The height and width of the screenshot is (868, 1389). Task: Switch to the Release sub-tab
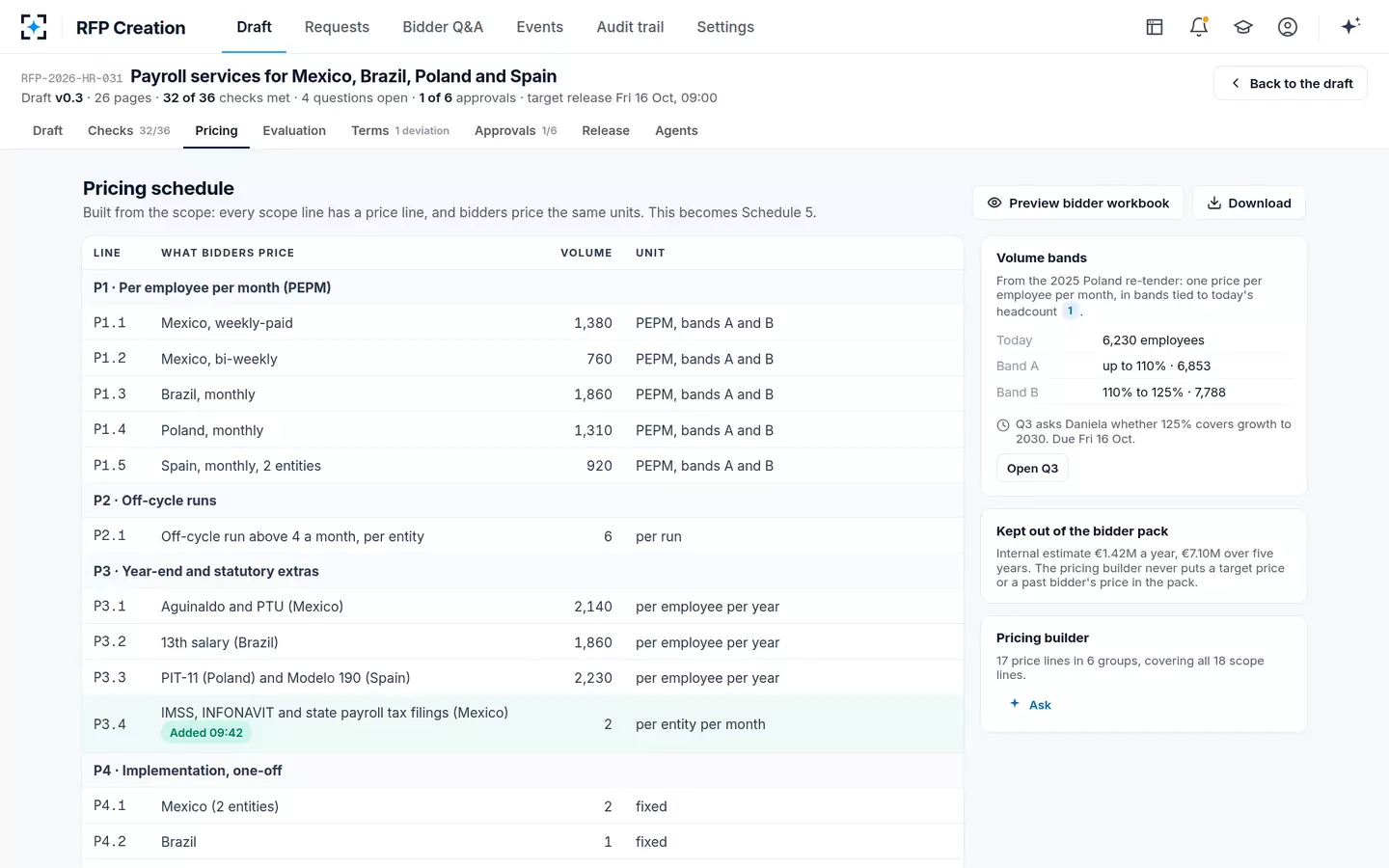(x=606, y=130)
